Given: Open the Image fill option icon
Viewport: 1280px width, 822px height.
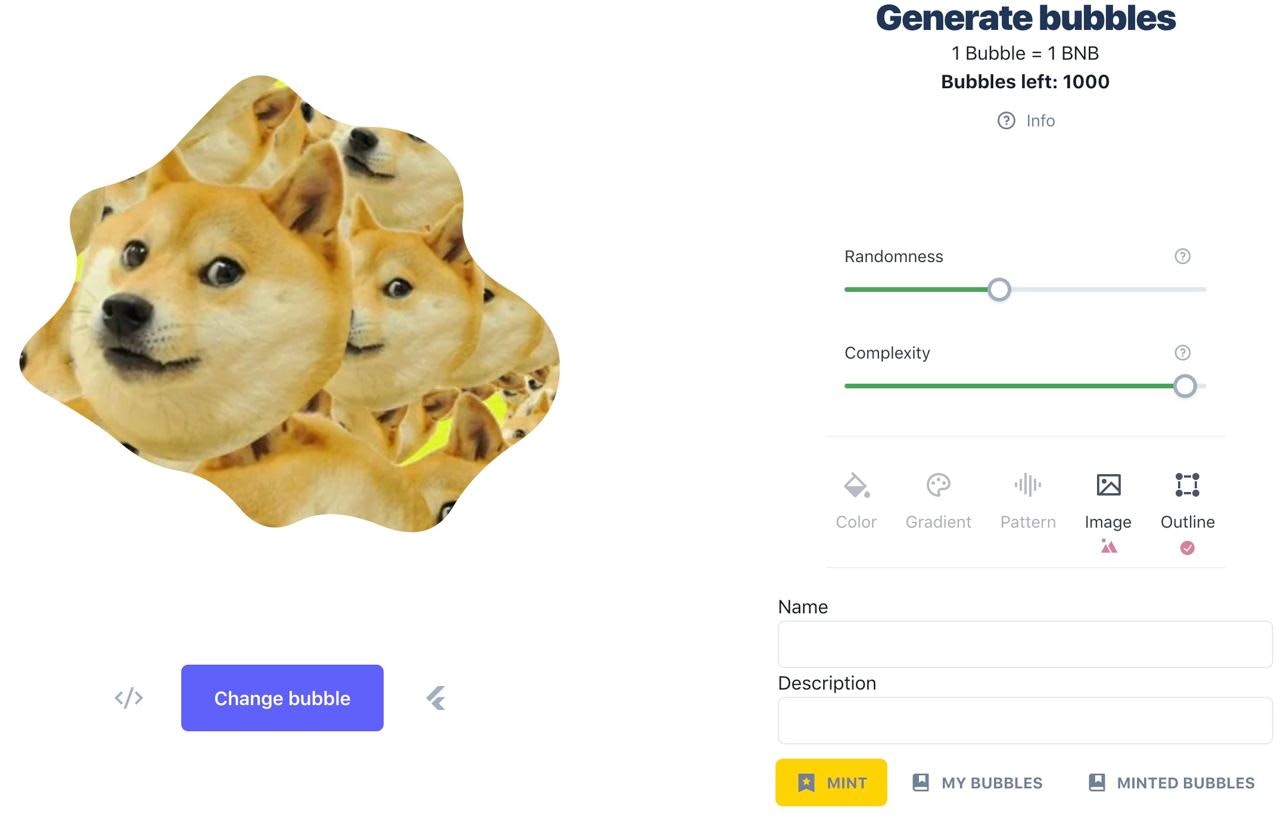Looking at the screenshot, I should 1108,485.
